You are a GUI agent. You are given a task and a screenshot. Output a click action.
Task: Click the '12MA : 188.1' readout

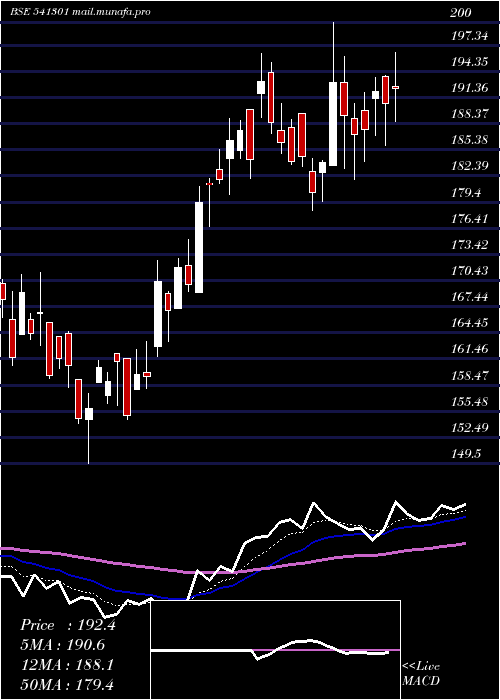tap(67, 664)
